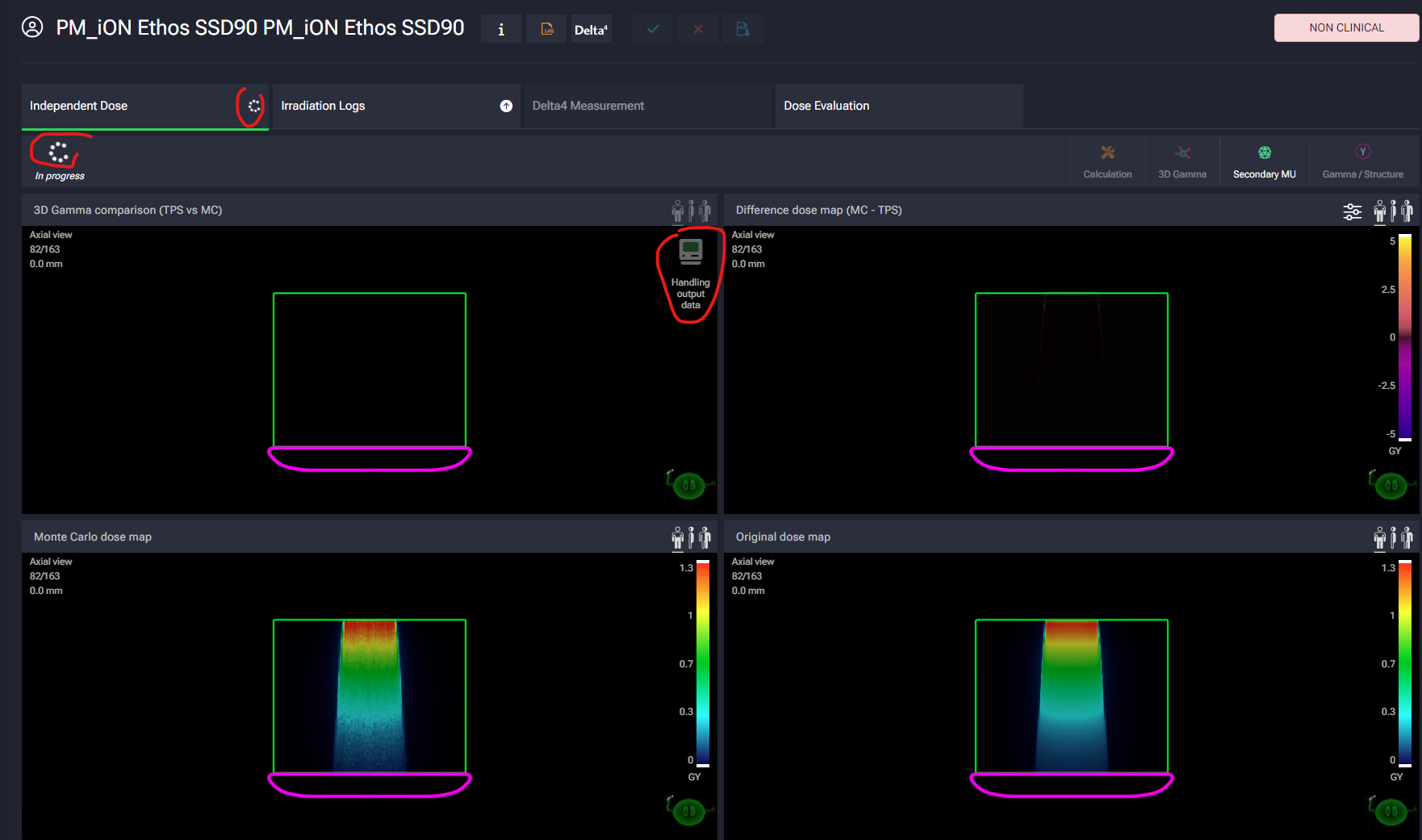Select side view icon in Monte Carlo panel

coord(691,537)
